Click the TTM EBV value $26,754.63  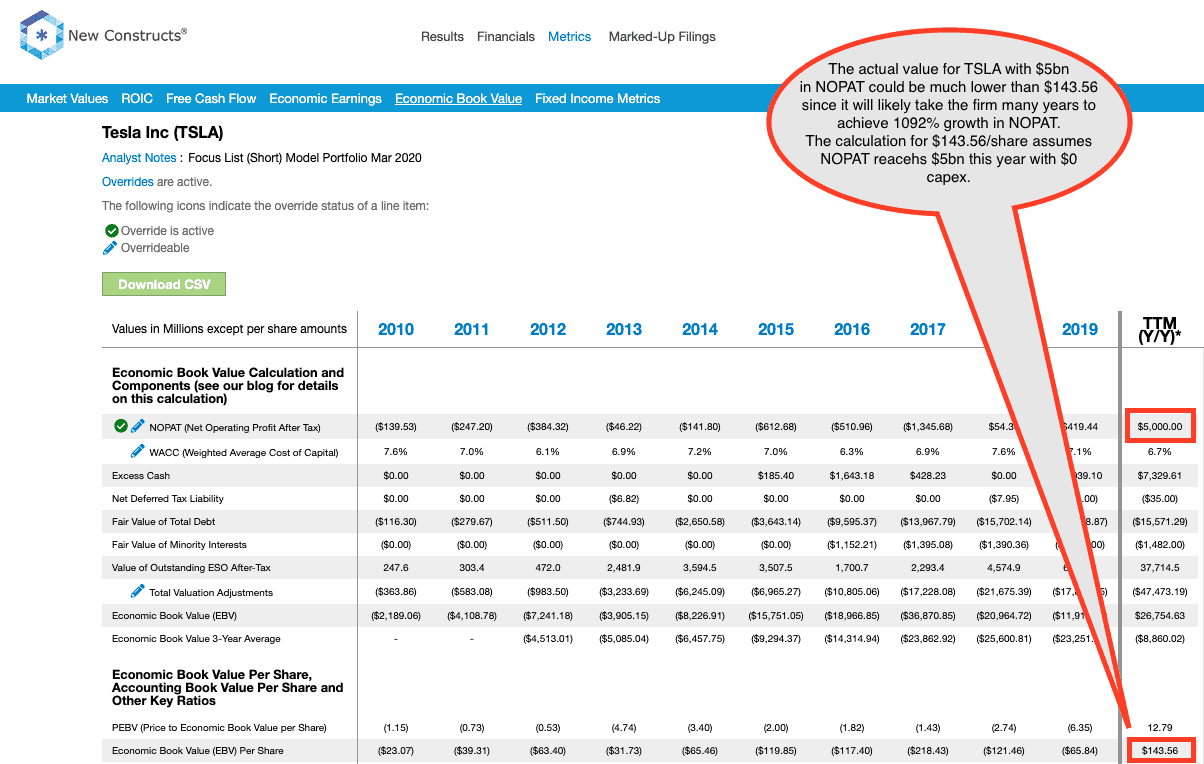coord(1161,616)
